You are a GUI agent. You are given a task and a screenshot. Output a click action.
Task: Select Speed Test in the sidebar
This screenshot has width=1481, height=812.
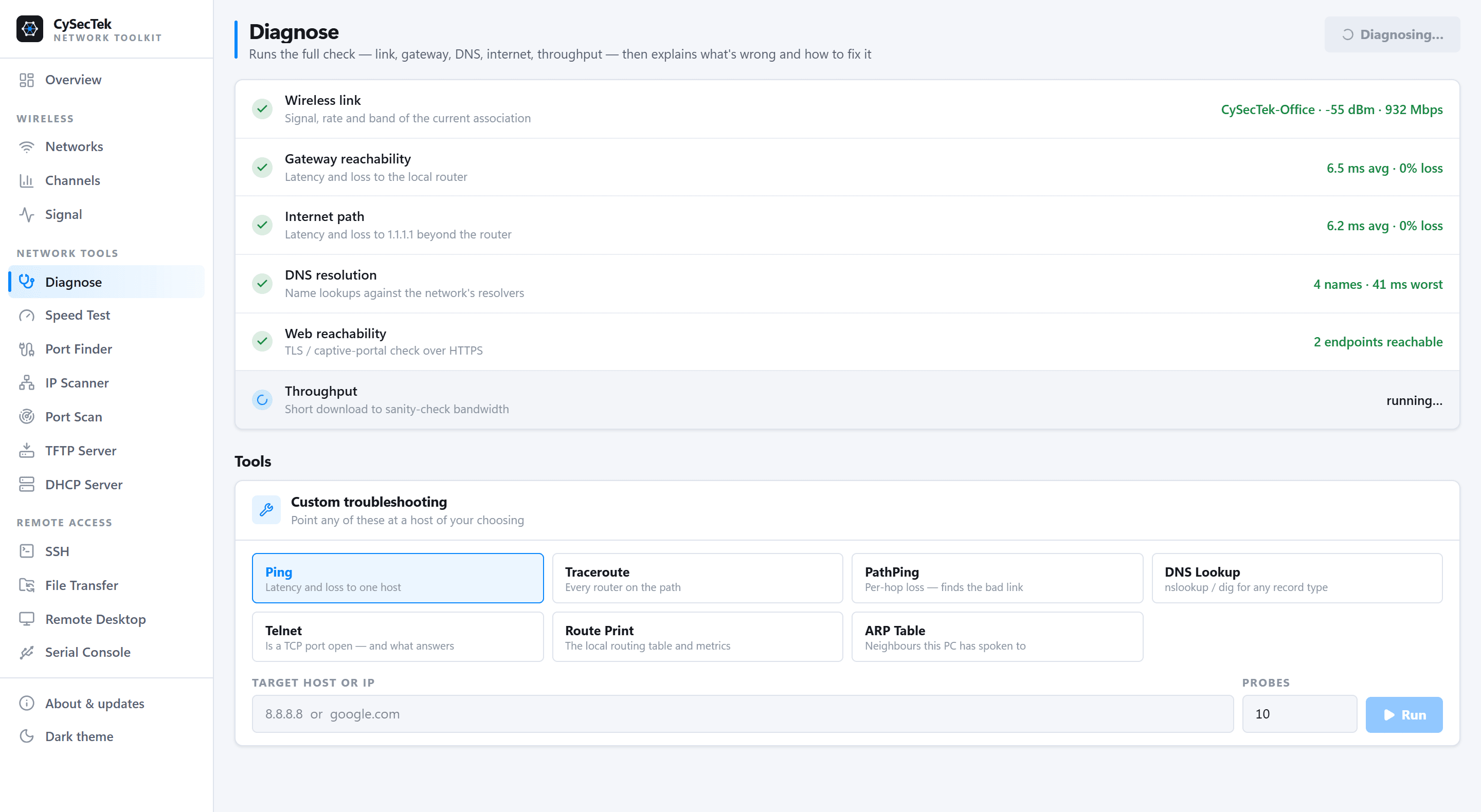(106, 316)
